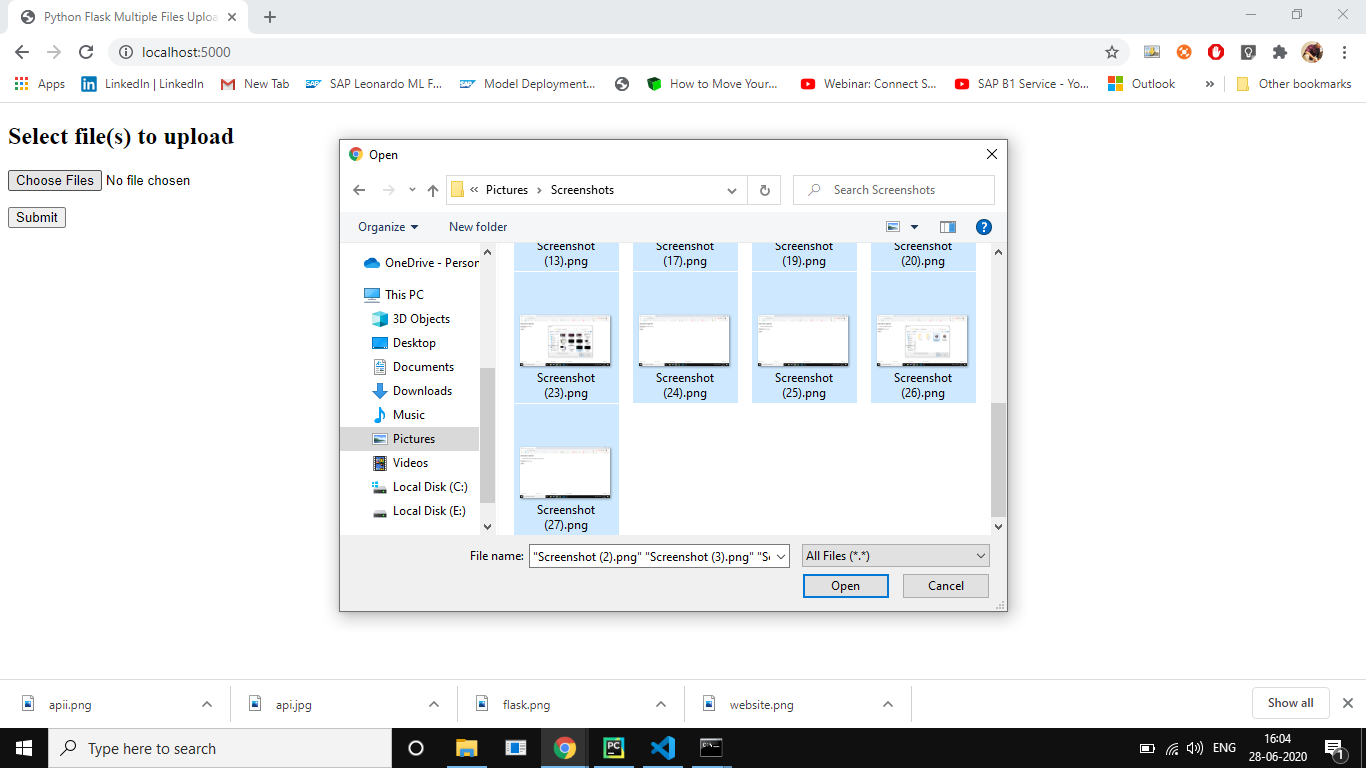
Task: Click the up-folder arrow in the Open dialog
Action: (x=433, y=190)
